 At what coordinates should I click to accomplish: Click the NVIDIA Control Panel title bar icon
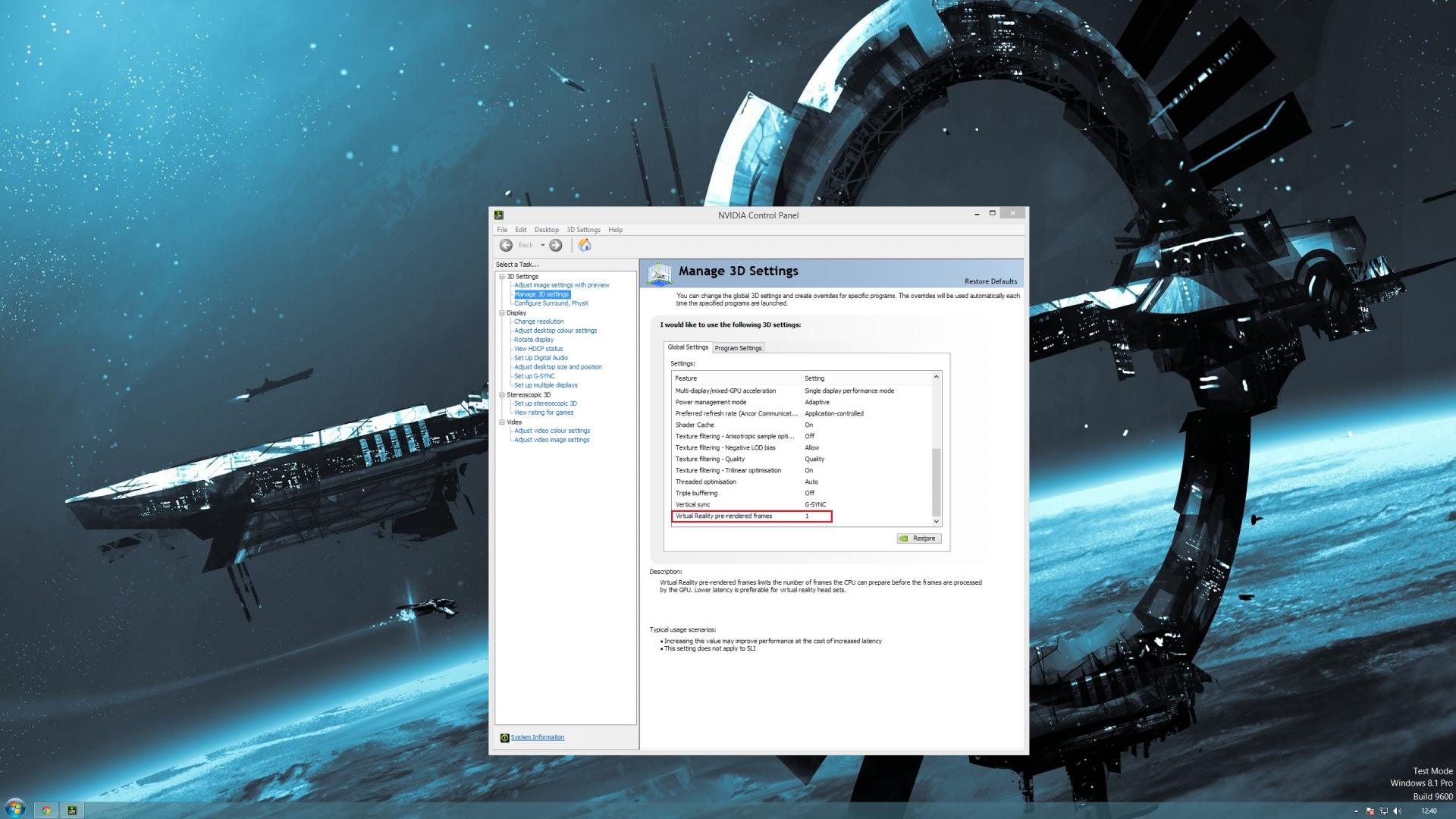point(499,215)
